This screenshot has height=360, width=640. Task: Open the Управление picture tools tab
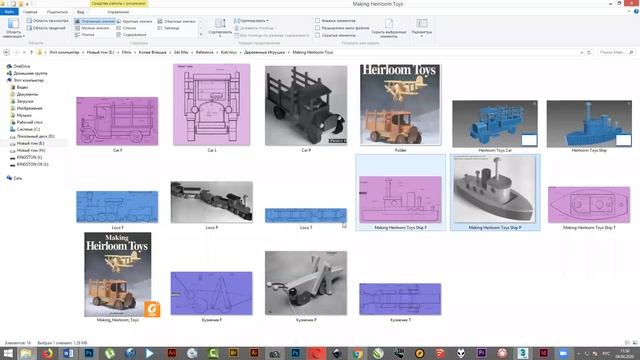[118, 12]
